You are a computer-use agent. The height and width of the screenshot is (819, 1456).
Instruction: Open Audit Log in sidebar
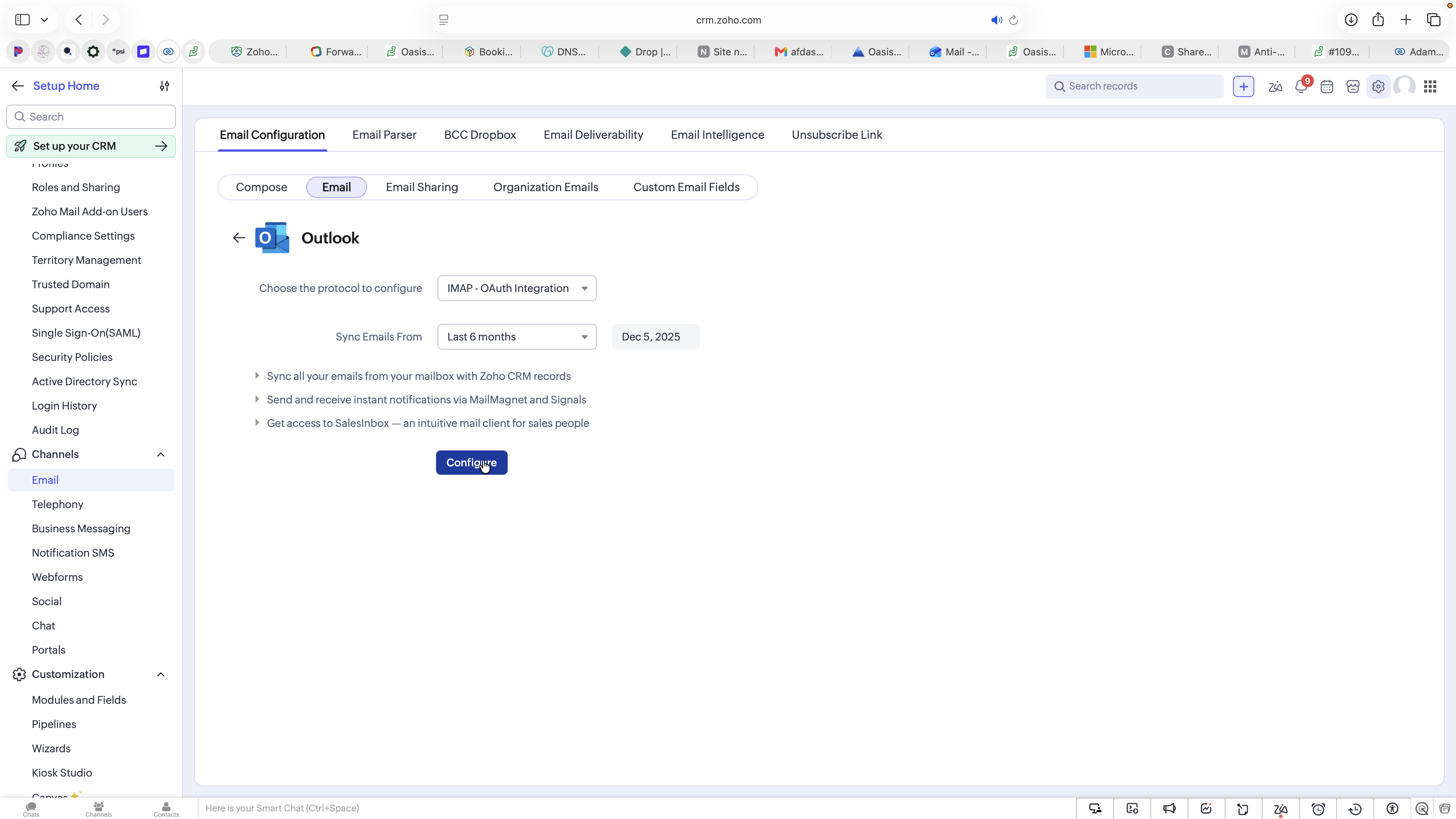click(55, 430)
